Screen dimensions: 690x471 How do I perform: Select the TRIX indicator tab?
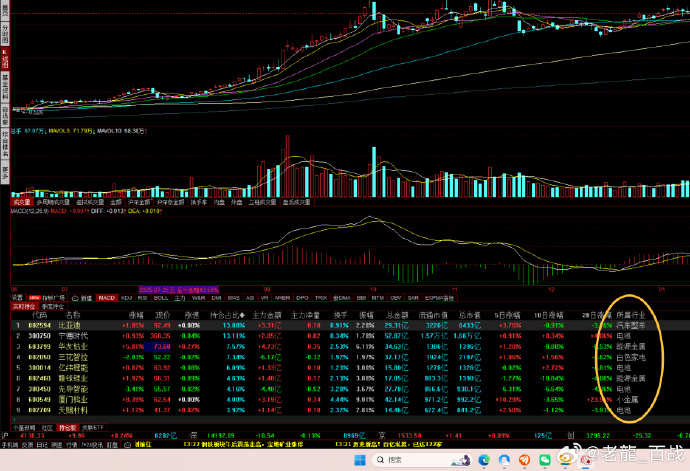(321, 298)
